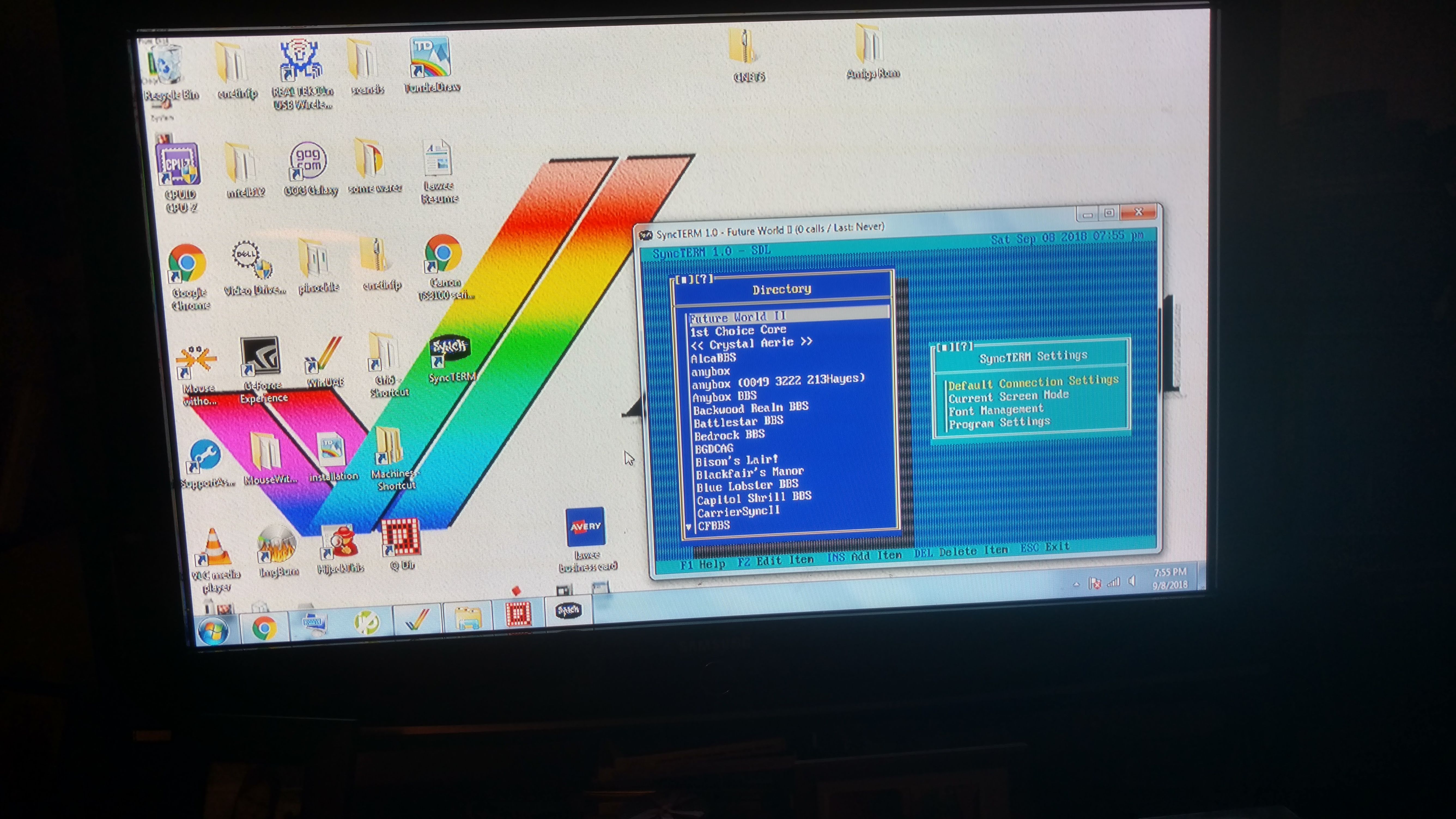Open the MouseWit... folder on the desktop
Image resolution: width=1456 pixels, height=819 pixels.
pyautogui.click(x=269, y=458)
